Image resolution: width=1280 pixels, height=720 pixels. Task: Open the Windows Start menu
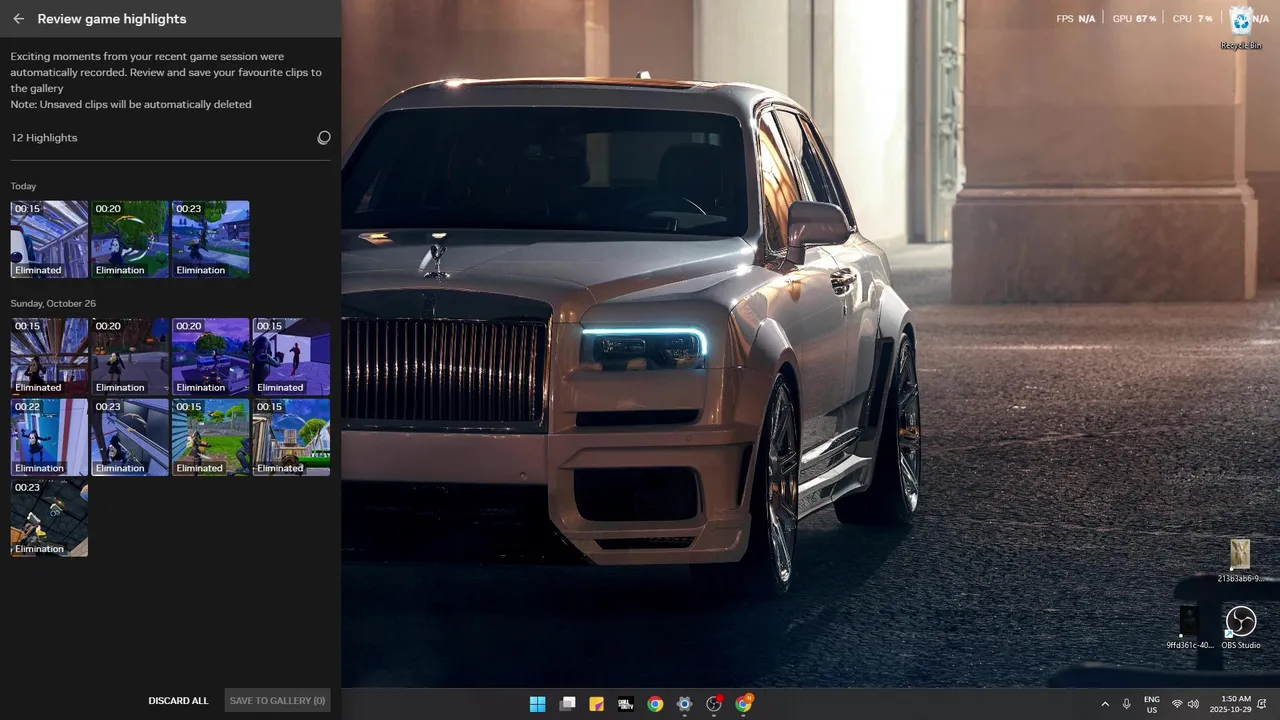pyautogui.click(x=537, y=704)
